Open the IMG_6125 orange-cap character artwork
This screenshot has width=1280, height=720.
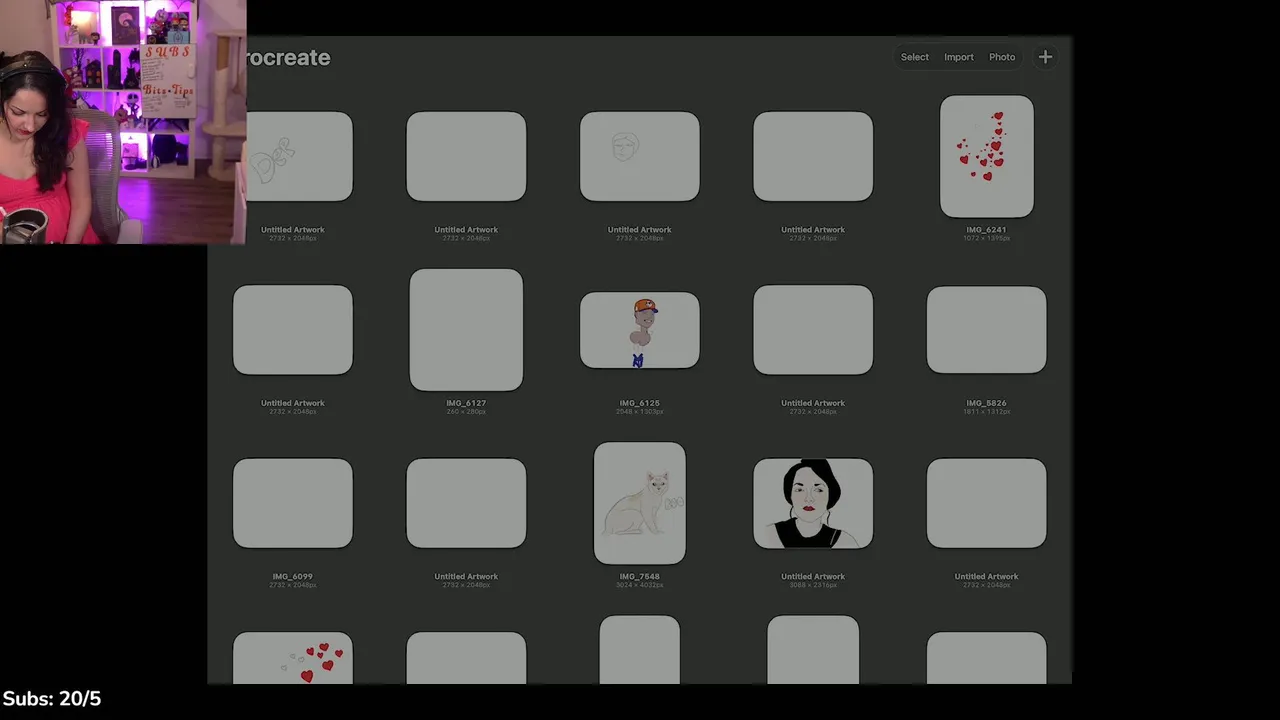[640, 330]
